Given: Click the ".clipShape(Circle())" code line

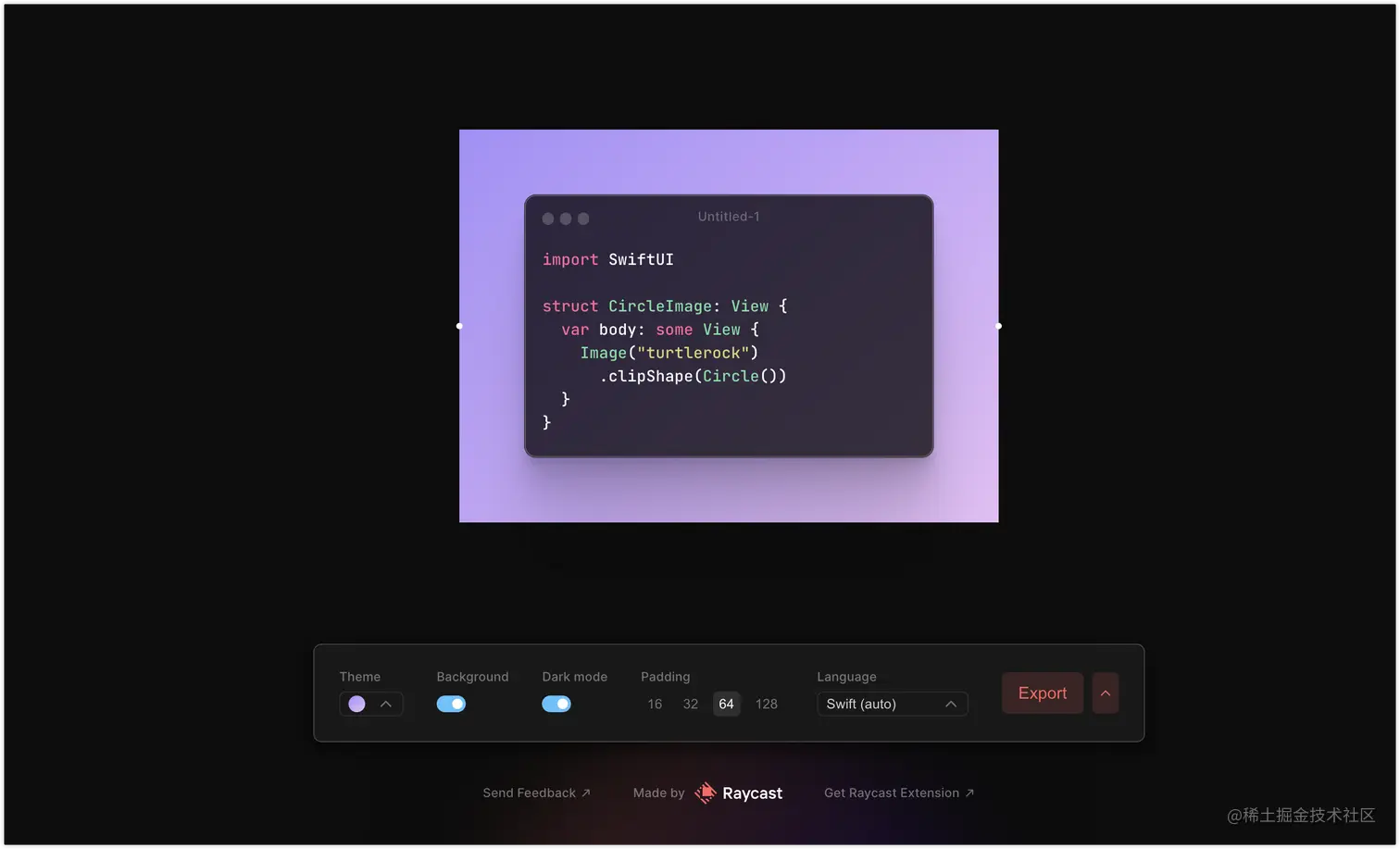Looking at the screenshot, I should (x=694, y=376).
